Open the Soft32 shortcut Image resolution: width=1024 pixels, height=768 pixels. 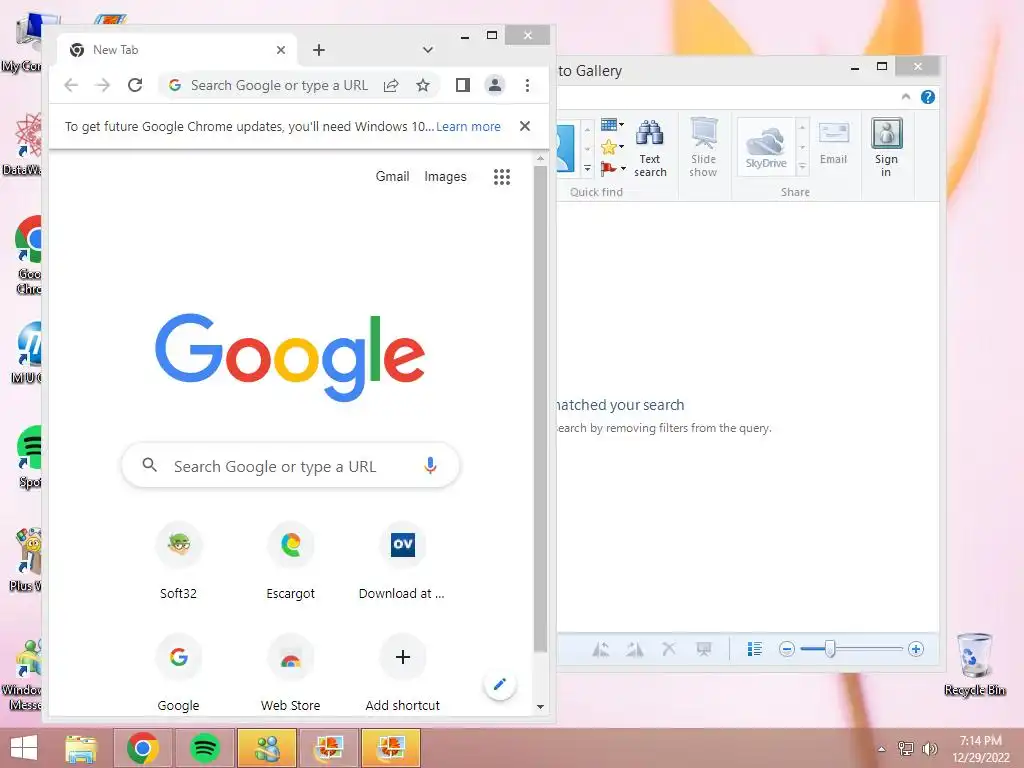(179, 562)
